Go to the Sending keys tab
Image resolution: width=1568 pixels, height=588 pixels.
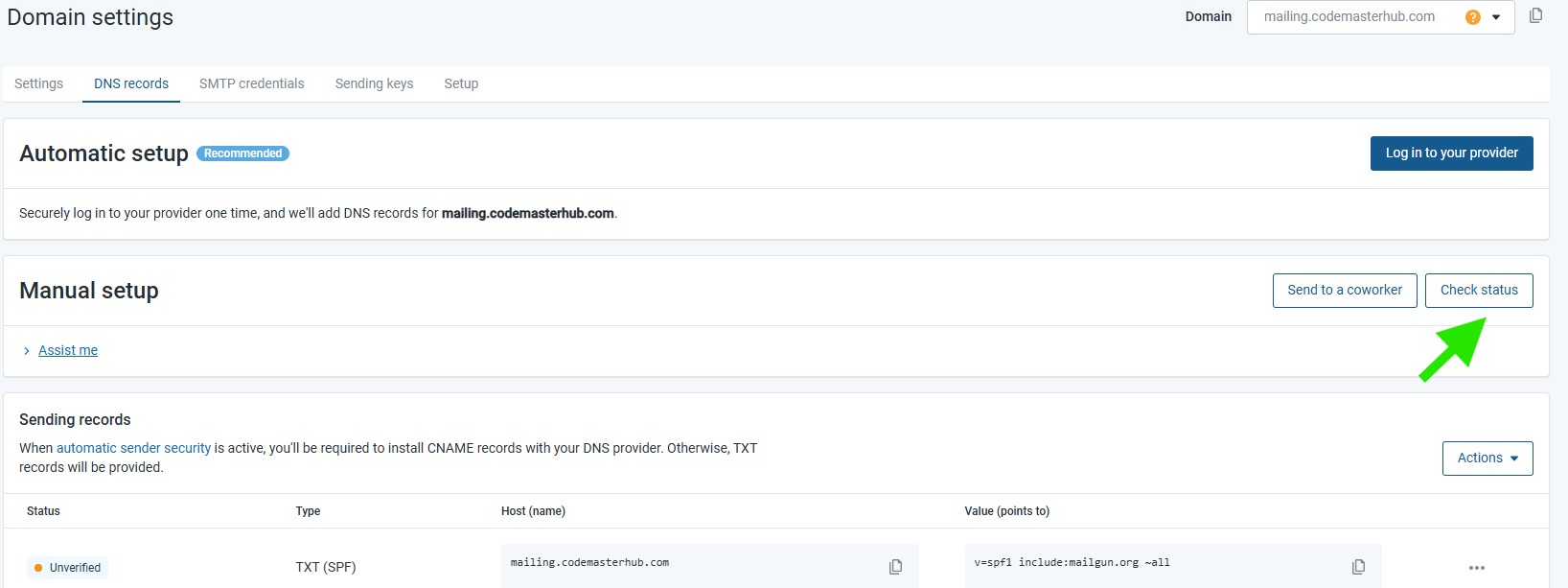374,83
